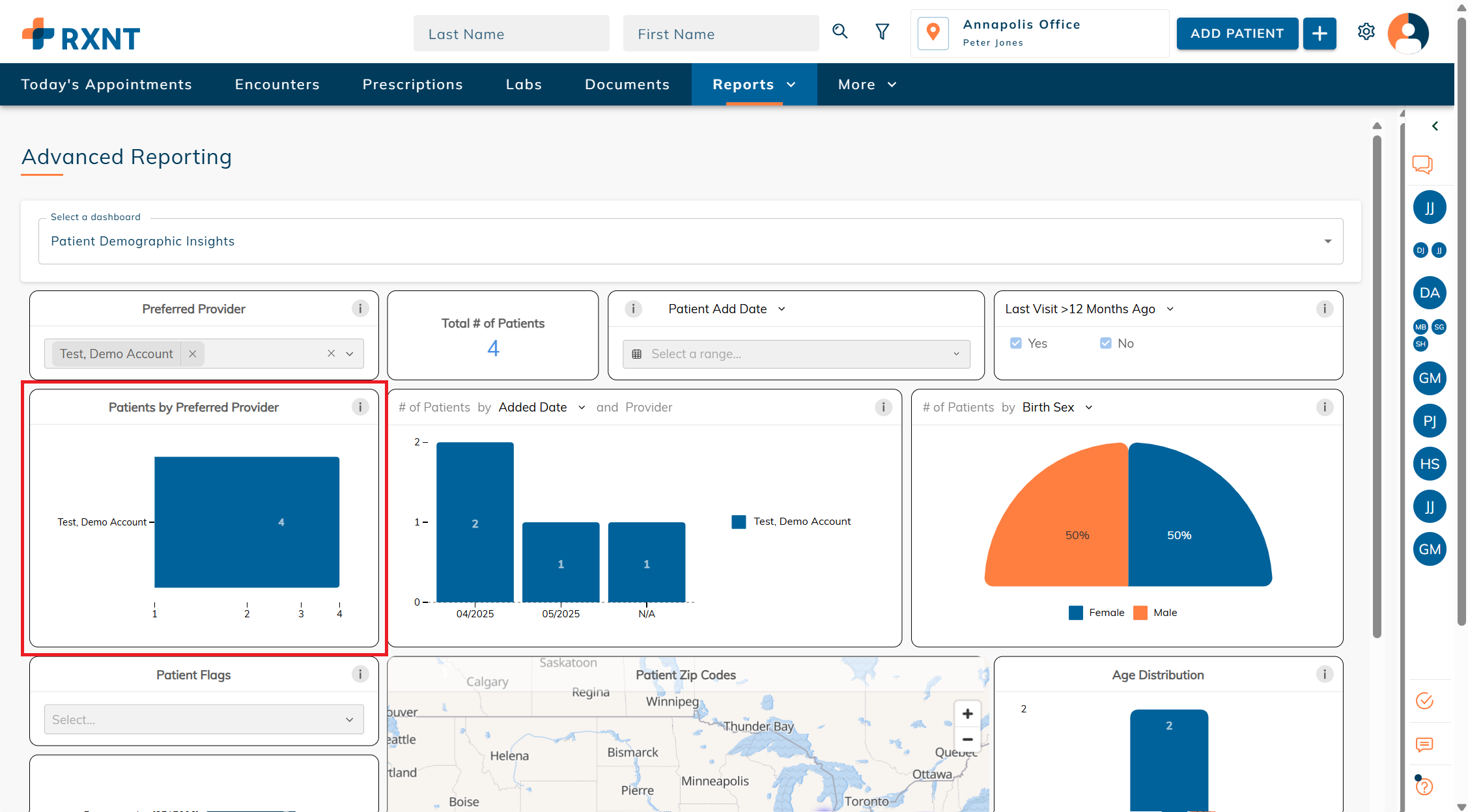Click the orange checkmark tasks icon
Screen dimensions: 1468x812
[x=1424, y=701]
